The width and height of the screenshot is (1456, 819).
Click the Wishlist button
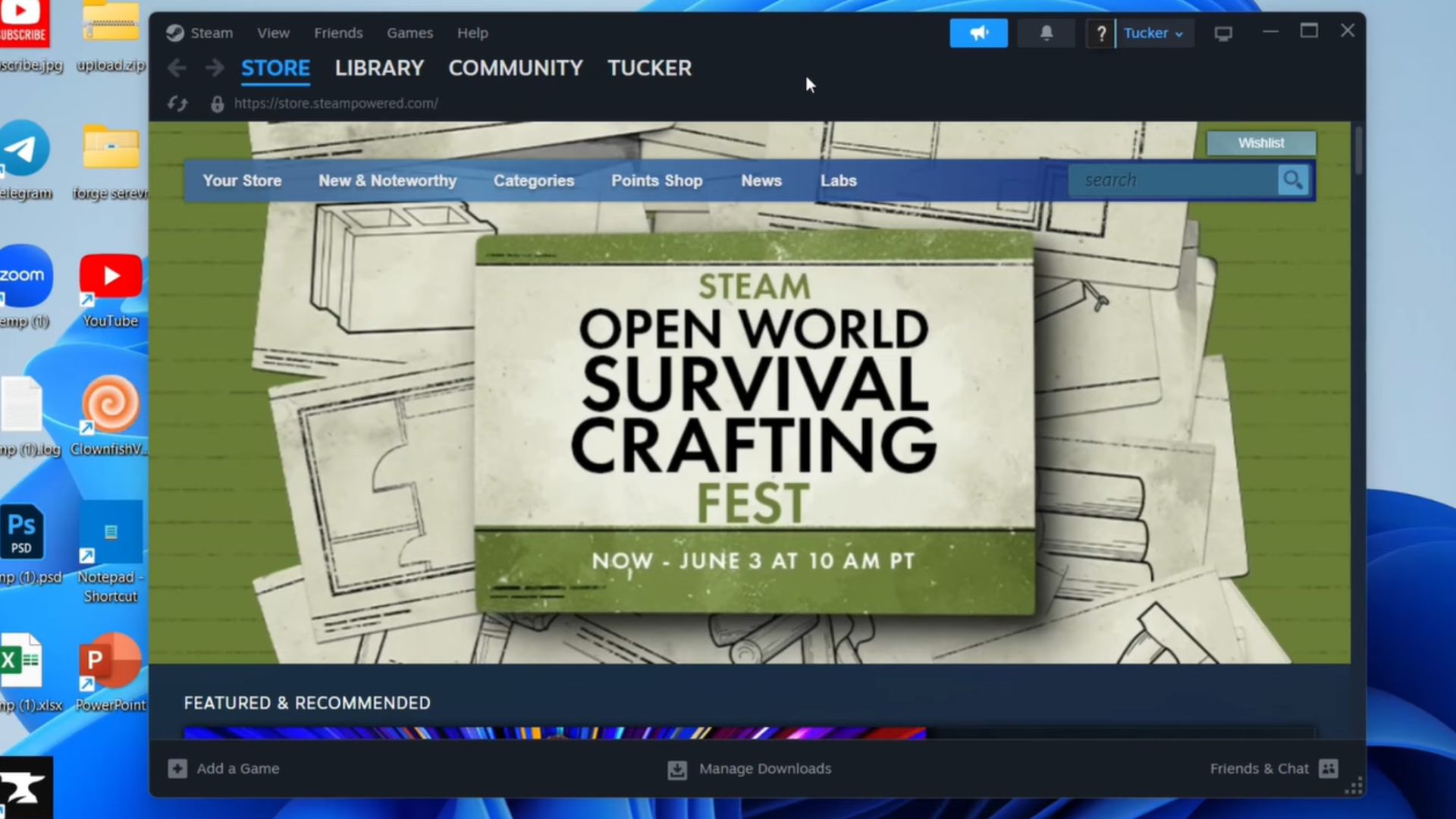tap(1260, 143)
